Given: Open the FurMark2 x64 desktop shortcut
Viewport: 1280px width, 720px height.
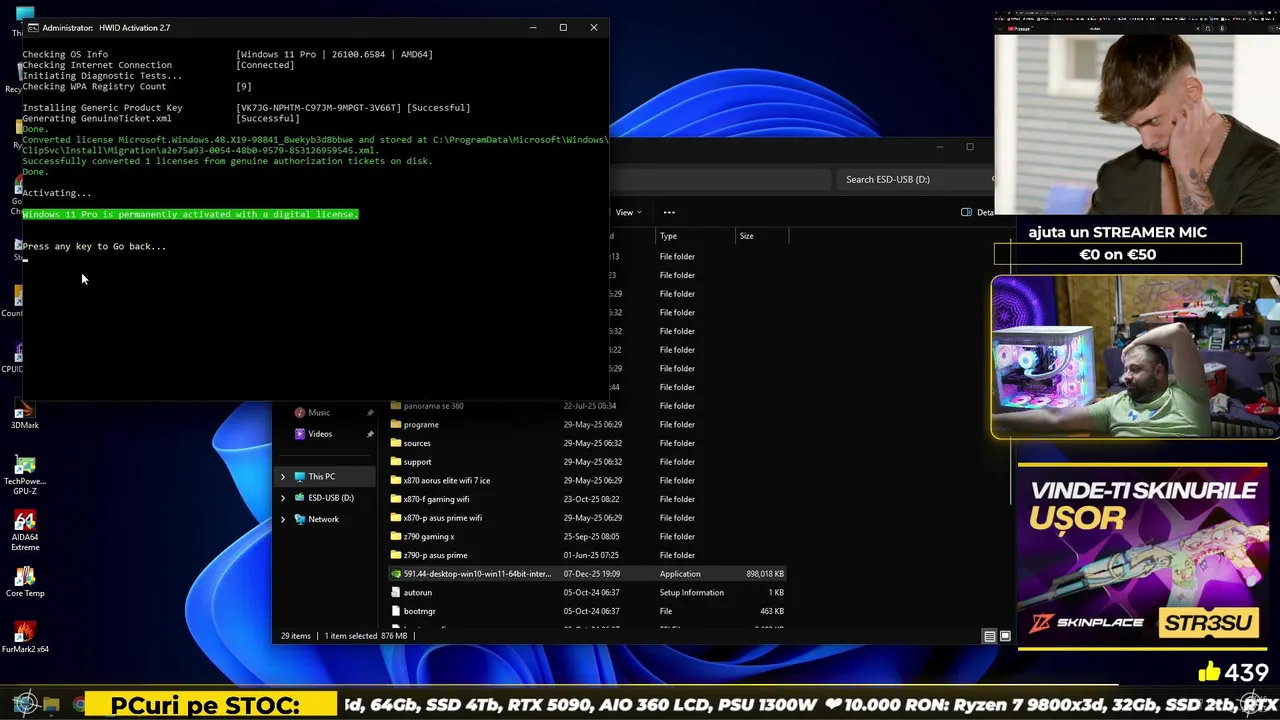Looking at the screenshot, I should click(25, 638).
